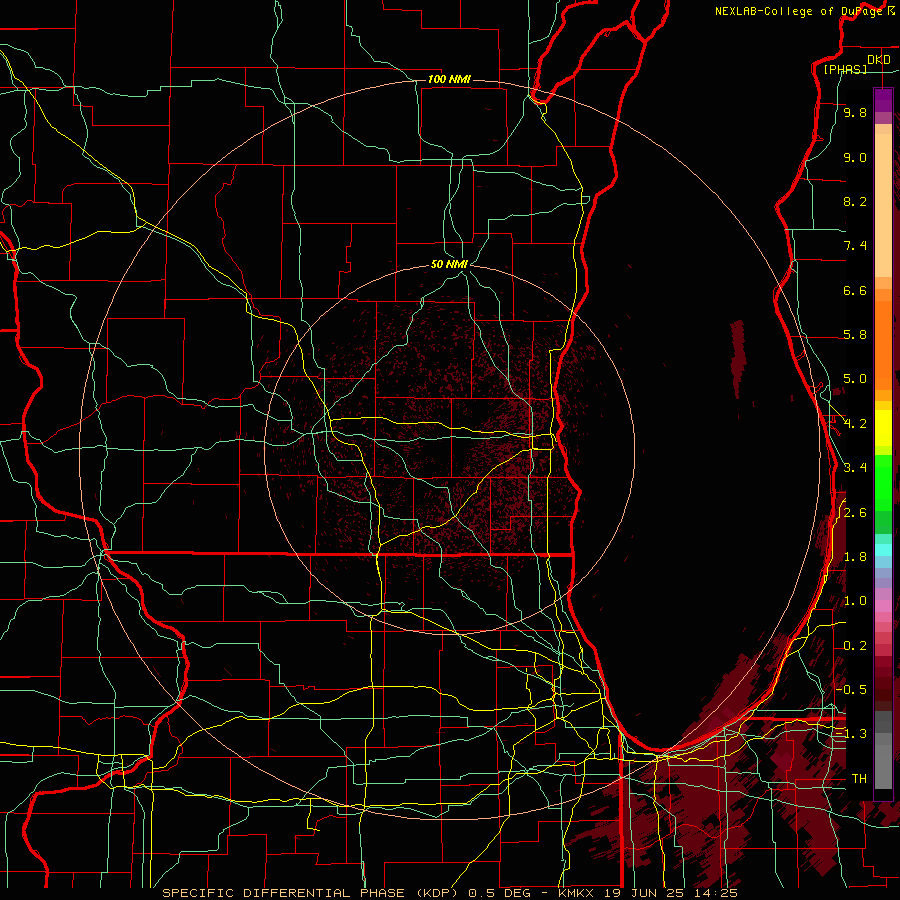Image resolution: width=900 pixels, height=900 pixels.
Task: Click the 9.0 value on the color scale
Action: (855, 158)
